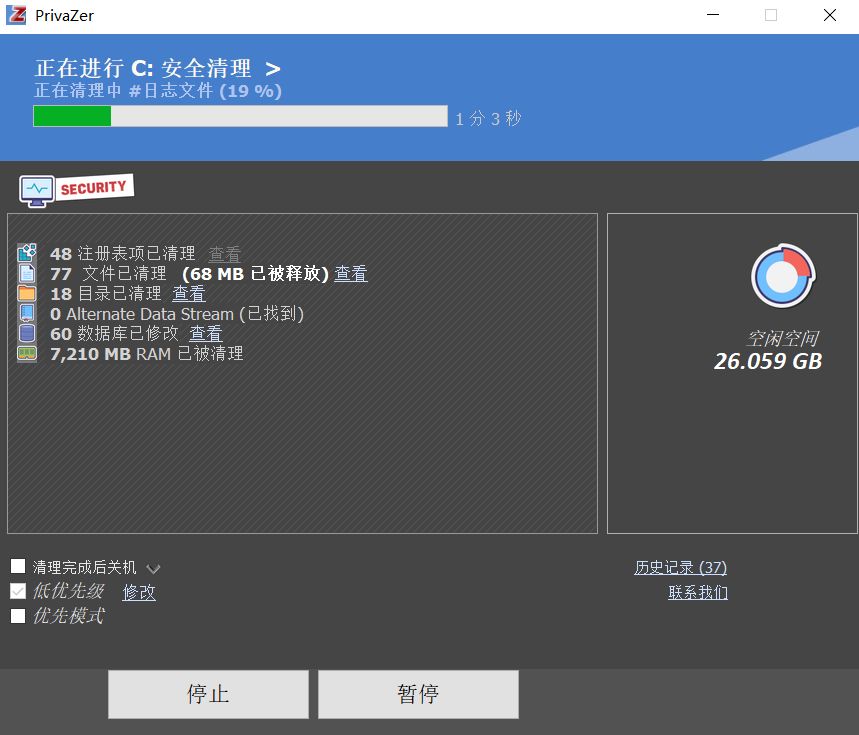Click the RAM chip icon
Viewport: 859px width, 735px height.
point(27,353)
